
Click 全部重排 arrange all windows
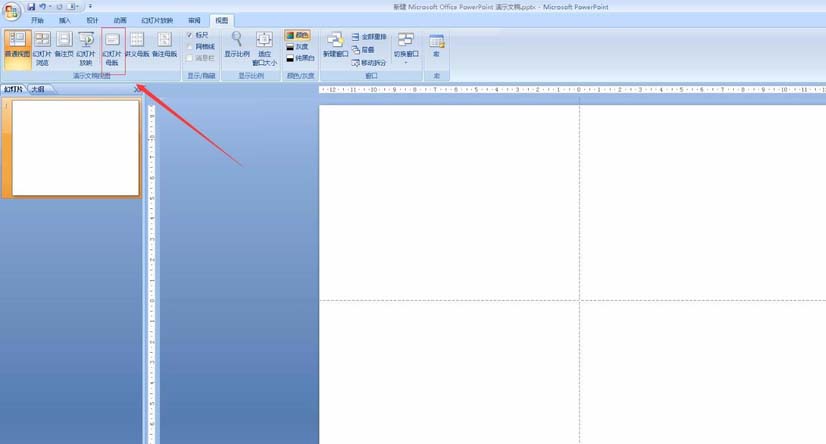pyautogui.click(x=369, y=37)
